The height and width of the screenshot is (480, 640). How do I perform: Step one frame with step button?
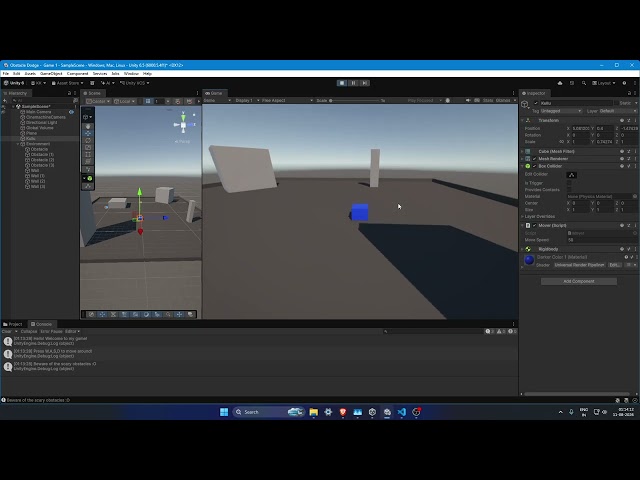(x=364, y=83)
